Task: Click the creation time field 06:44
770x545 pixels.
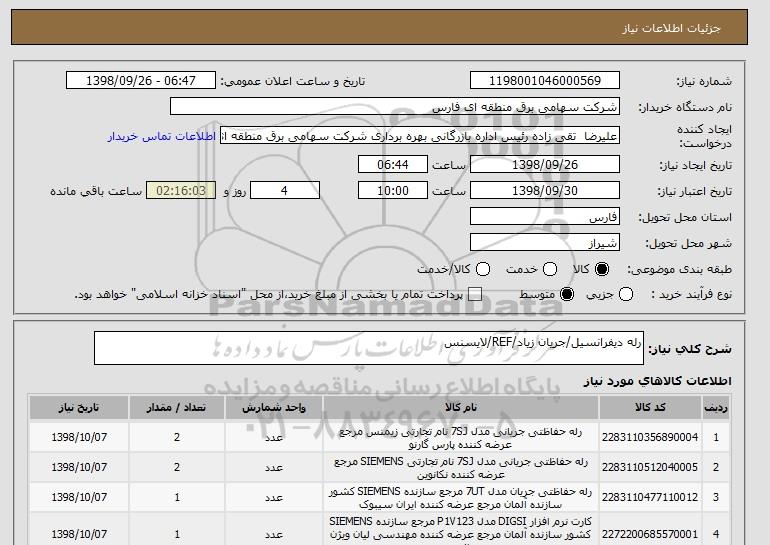Action: click(393, 164)
